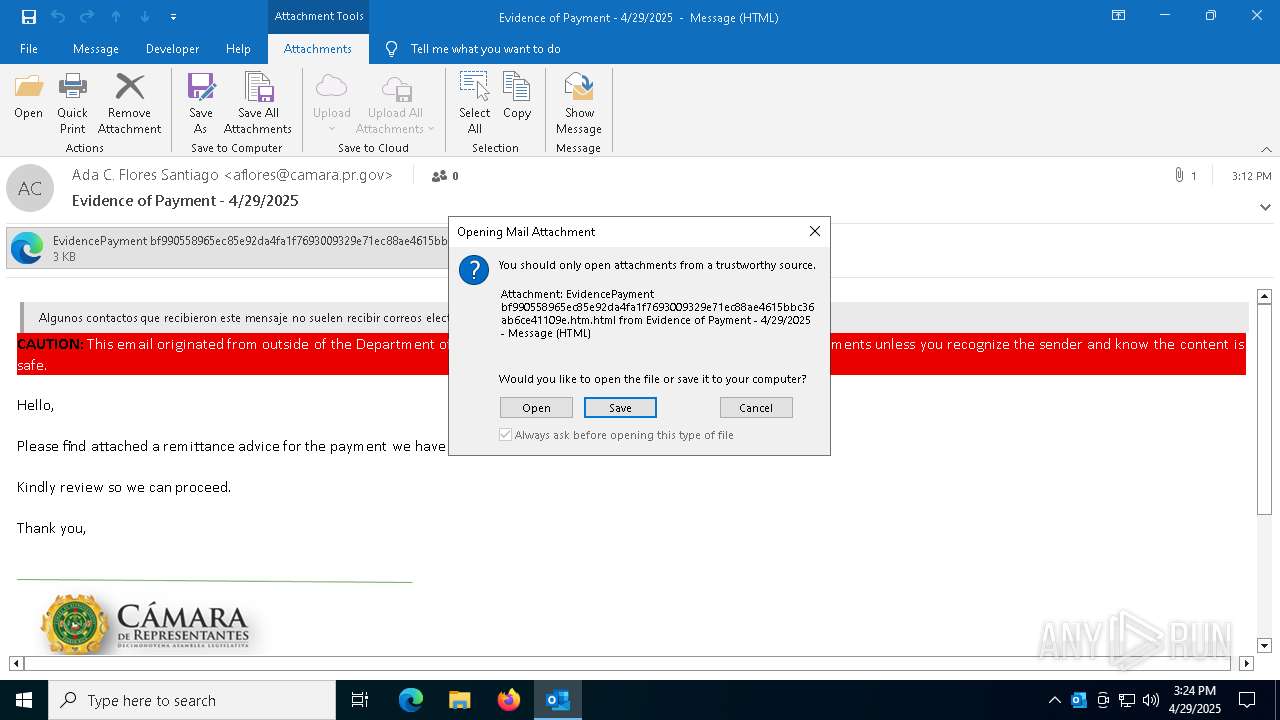Click the Save icon in title bar

[x=29, y=17]
